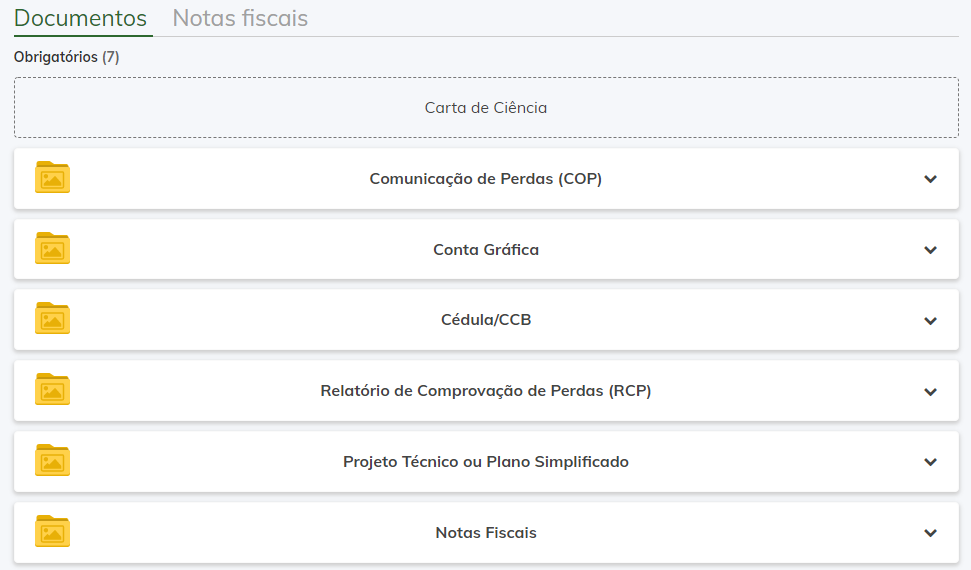Switch to the Notas fiscais tab

[240, 18]
